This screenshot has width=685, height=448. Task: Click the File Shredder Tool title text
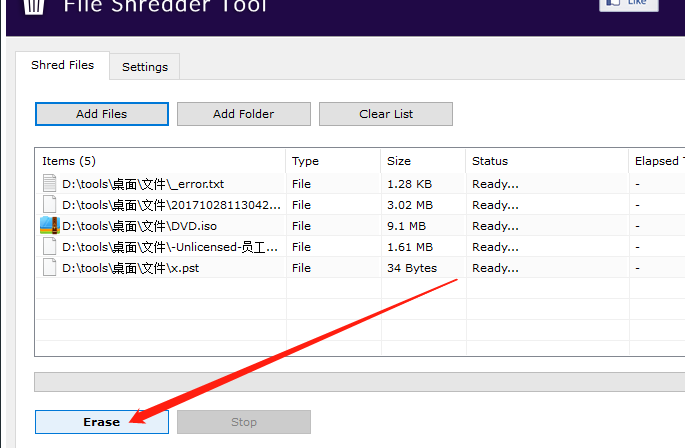(165, 6)
